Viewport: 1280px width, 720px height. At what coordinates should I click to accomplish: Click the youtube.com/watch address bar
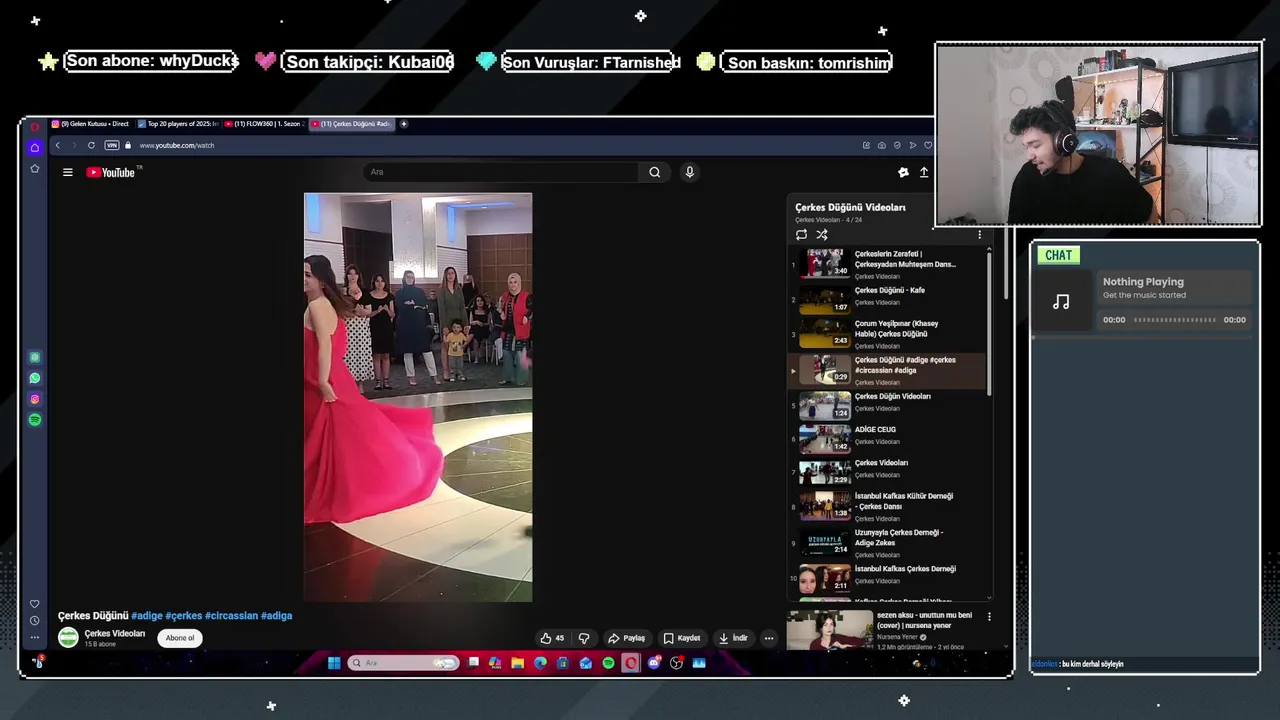tap(177, 145)
